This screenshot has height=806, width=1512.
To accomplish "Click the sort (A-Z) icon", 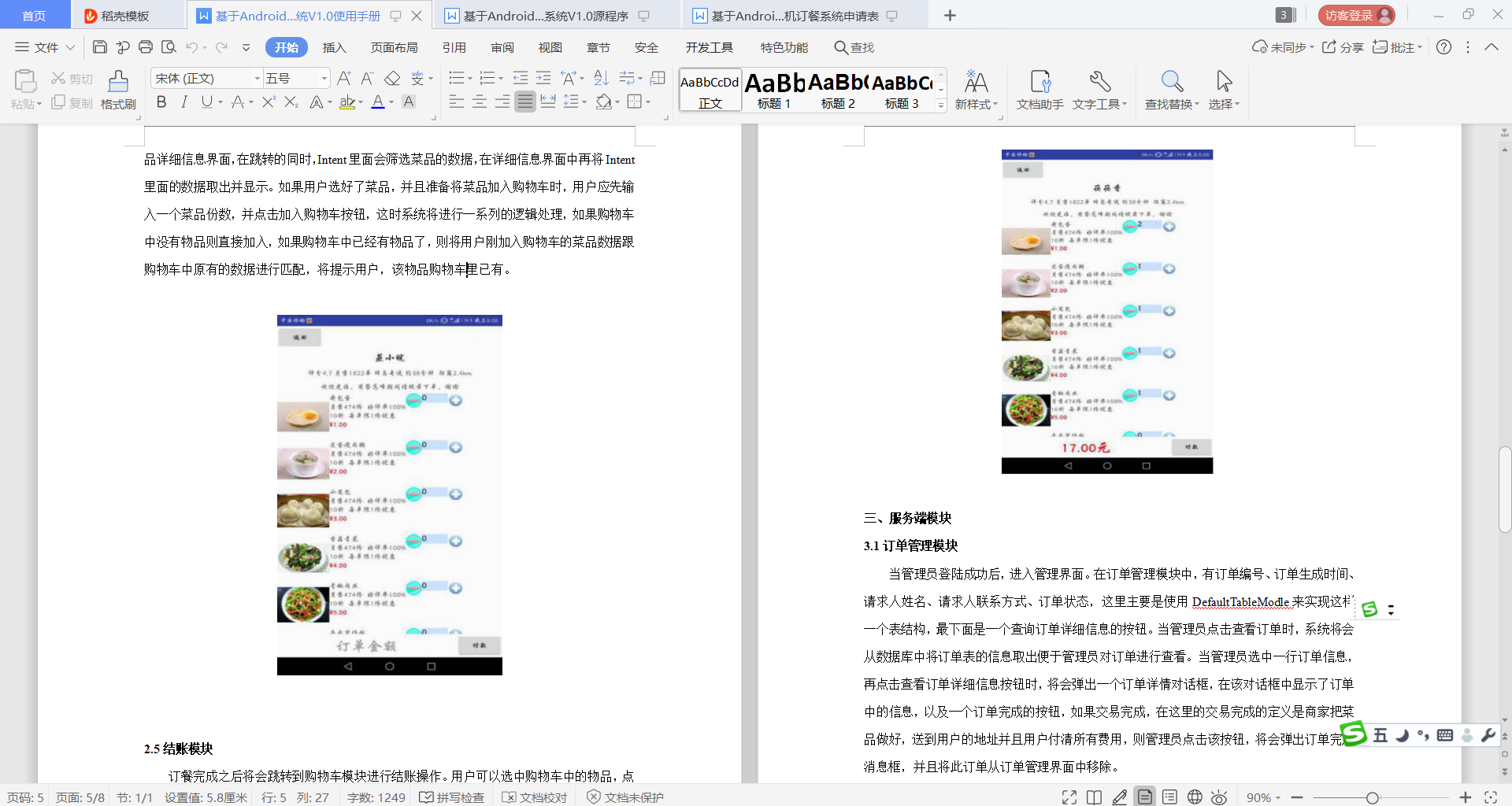I will pos(601,78).
